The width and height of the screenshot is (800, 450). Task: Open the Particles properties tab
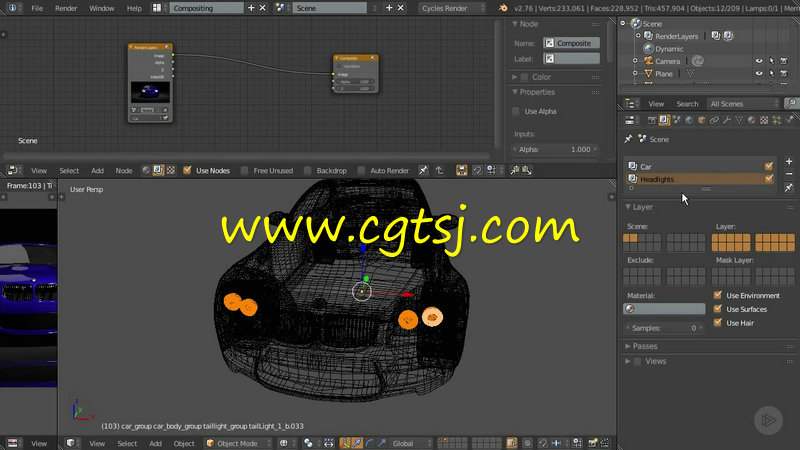(777, 120)
